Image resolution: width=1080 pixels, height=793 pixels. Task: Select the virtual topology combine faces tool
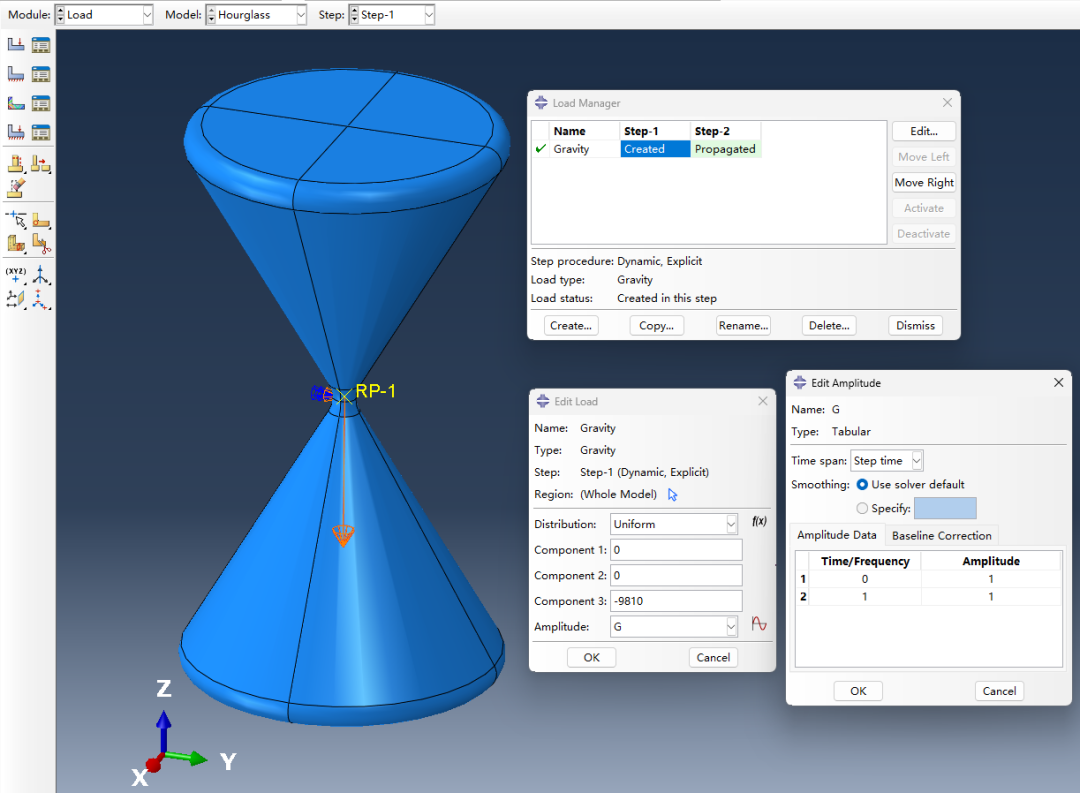pyautogui.click(x=16, y=164)
